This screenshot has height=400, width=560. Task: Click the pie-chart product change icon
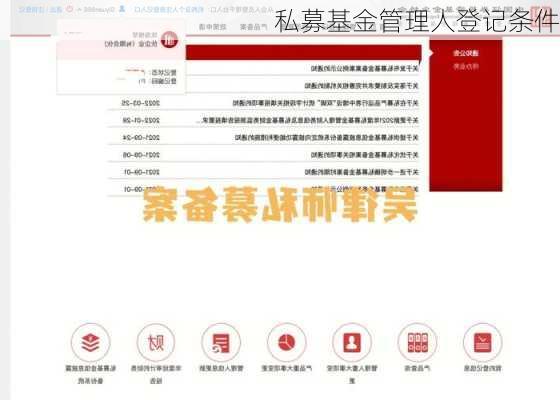coord(286,342)
